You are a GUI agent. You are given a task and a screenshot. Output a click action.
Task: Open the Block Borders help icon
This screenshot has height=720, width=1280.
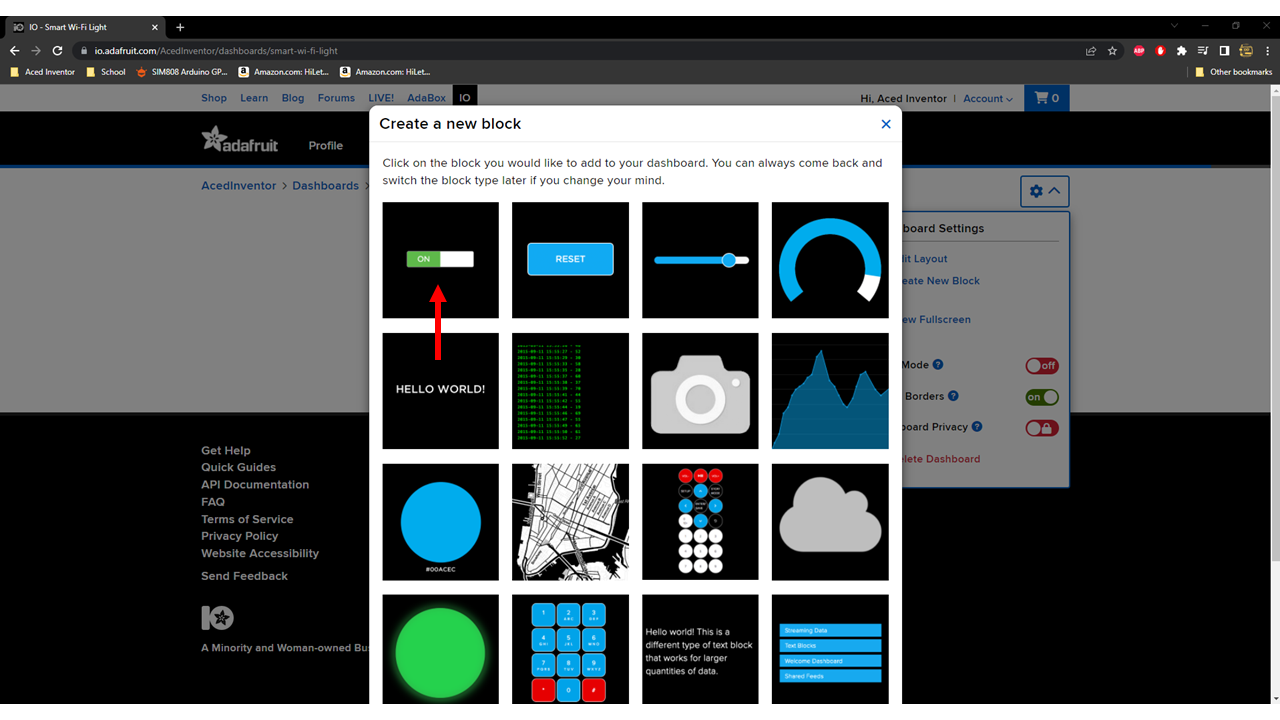[953, 396]
